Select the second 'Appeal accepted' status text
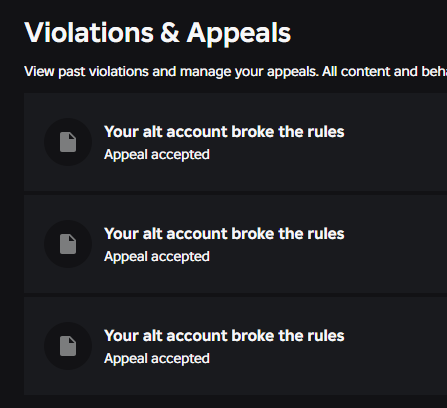Image resolution: width=447 pixels, height=408 pixels. [x=157, y=257]
